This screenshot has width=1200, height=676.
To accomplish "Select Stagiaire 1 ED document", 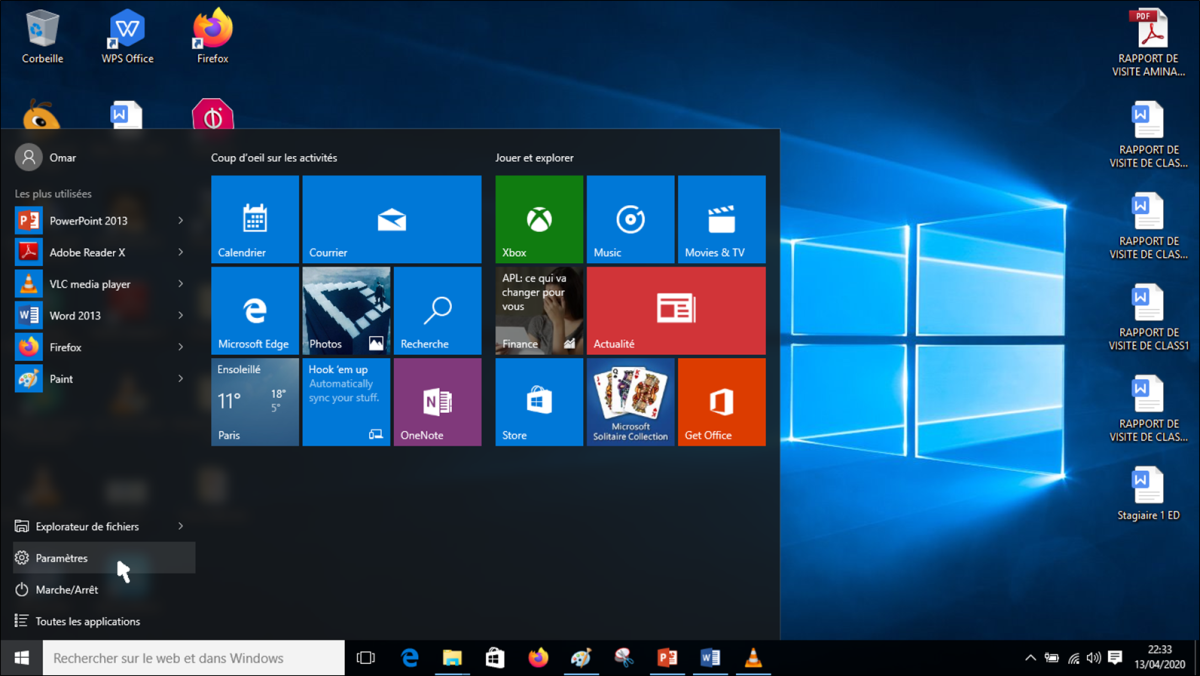I will 1148,493.
